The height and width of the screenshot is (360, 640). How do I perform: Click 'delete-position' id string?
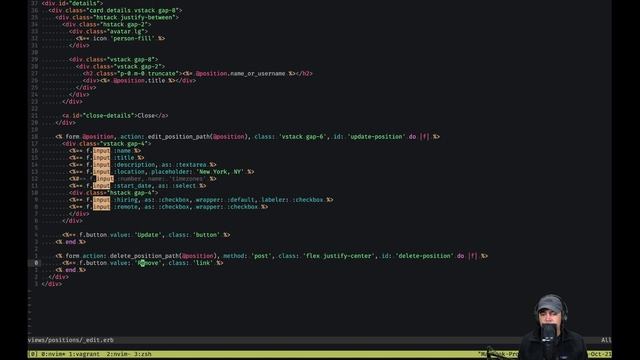tap(424, 256)
